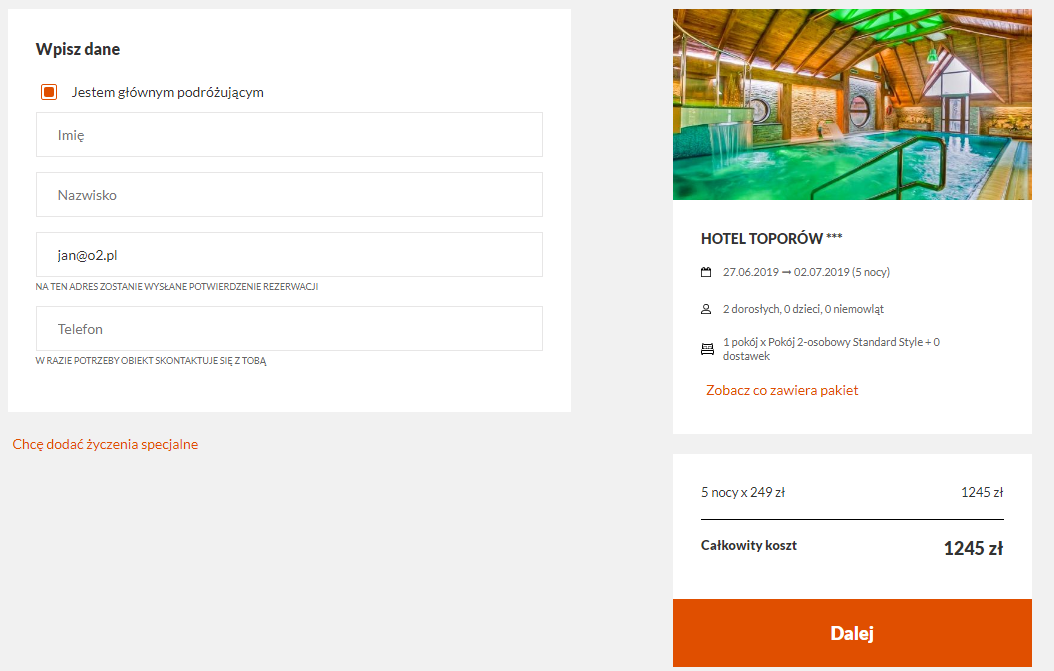
Task: Click the person icon next to guests
Action: pyautogui.click(x=706, y=309)
